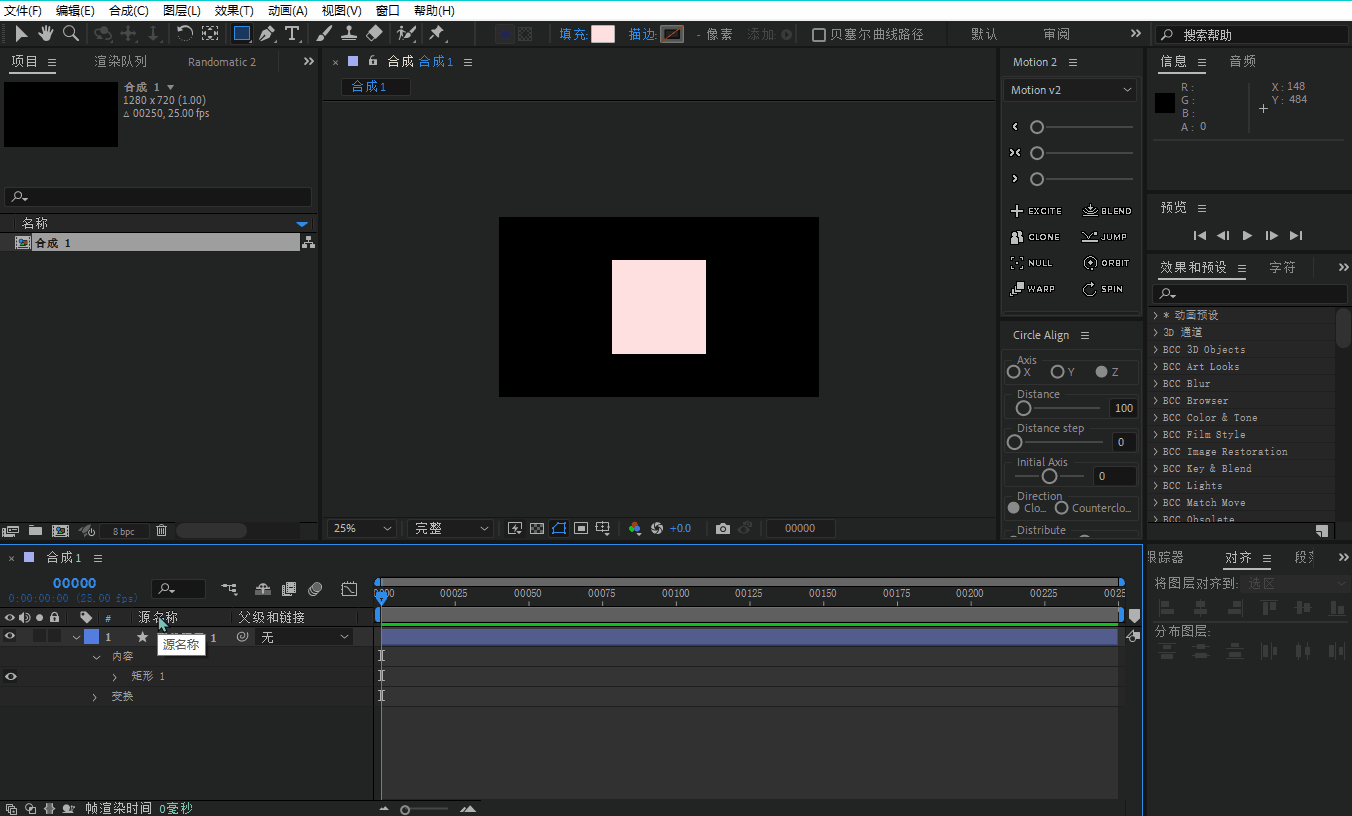Viewport: 1352px width, 816px height.
Task: Hide layer 1 with its eye toggle
Action: point(10,636)
